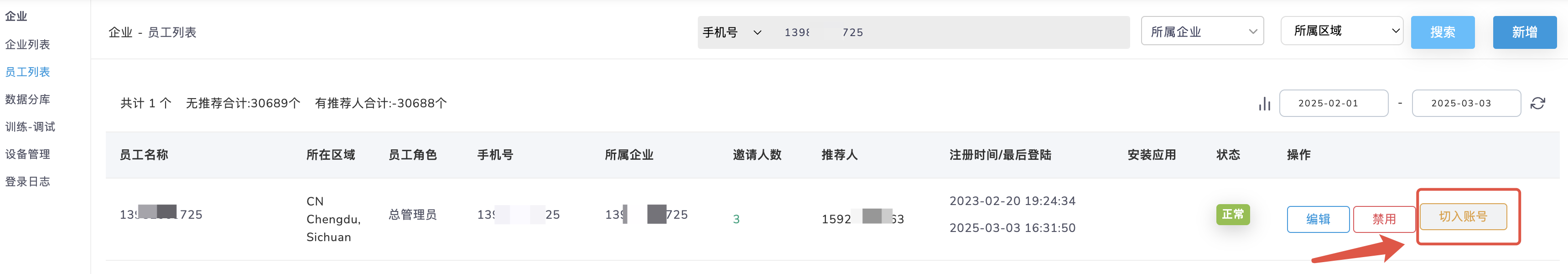The height and width of the screenshot is (274, 1568).
Task: Open the 手机号 search type dropdown
Action: pos(732,32)
